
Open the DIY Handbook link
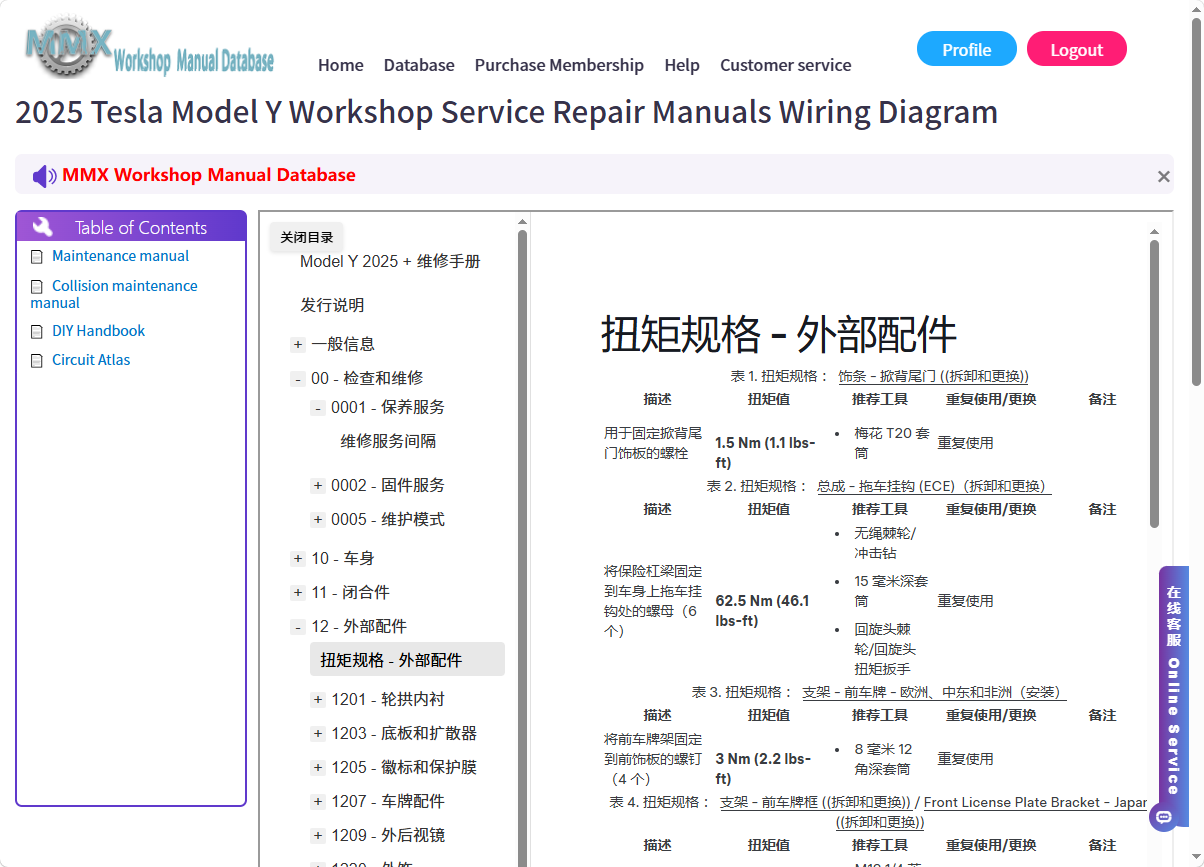coord(99,331)
